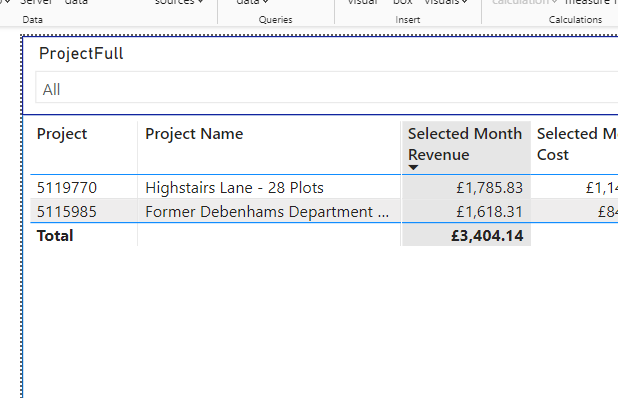
Task: Select revenue value £1,618.31
Action: pos(490,212)
